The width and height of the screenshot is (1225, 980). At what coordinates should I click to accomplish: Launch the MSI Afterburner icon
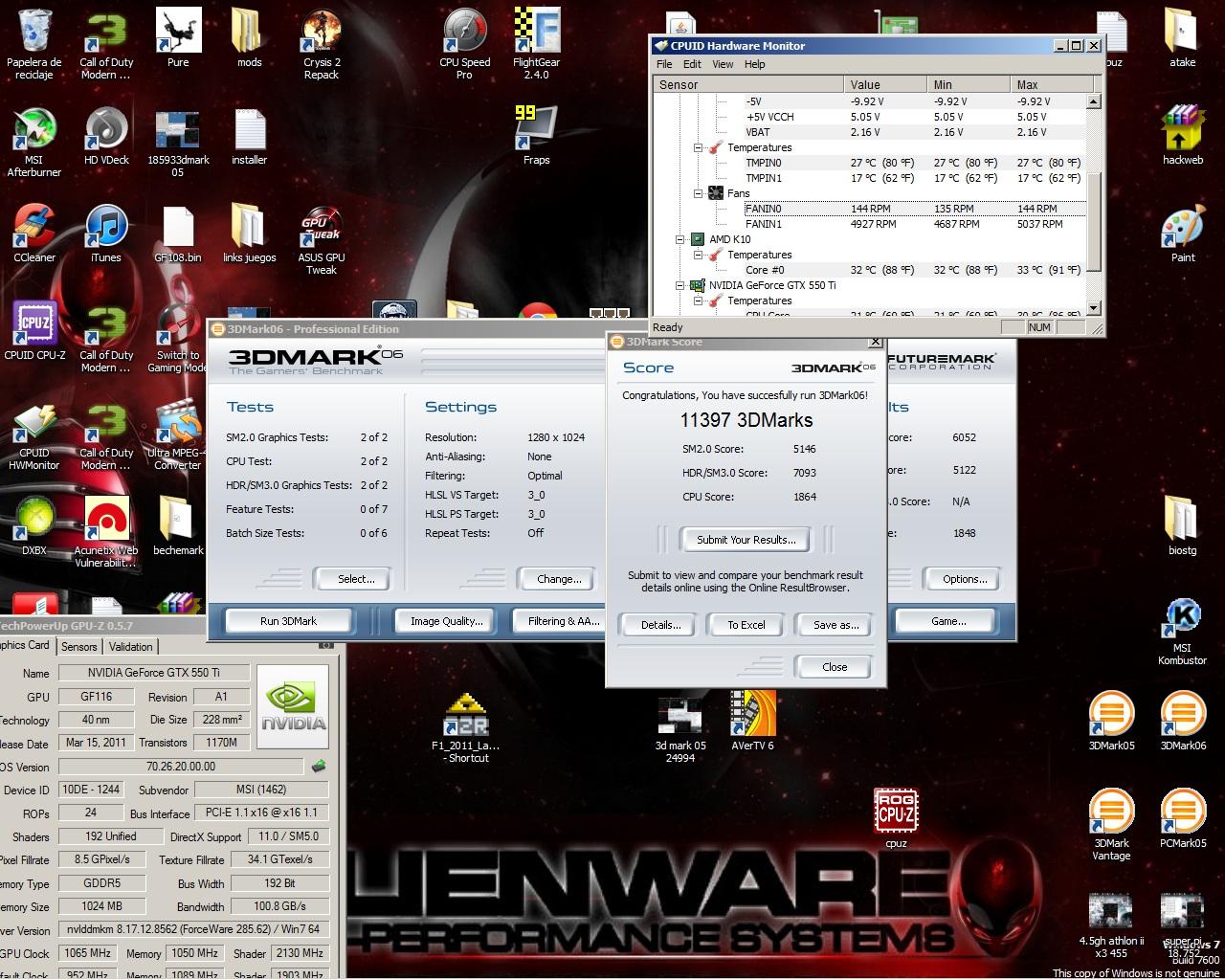tap(34, 143)
